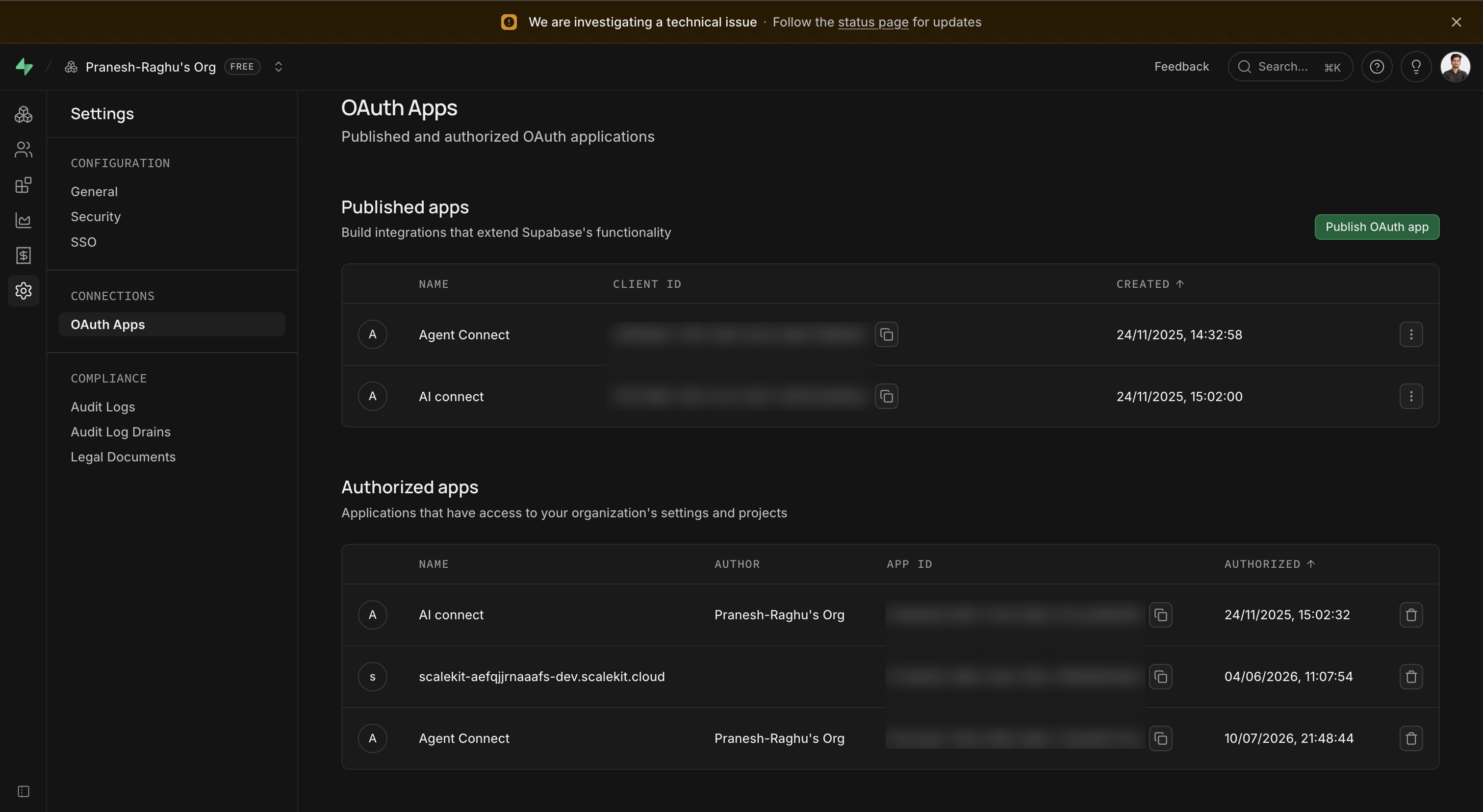Image resolution: width=1483 pixels, height=812 pixels.
Task: Click the 24/11/2025, 14:32:58 created date
Action: [1179, 335]
